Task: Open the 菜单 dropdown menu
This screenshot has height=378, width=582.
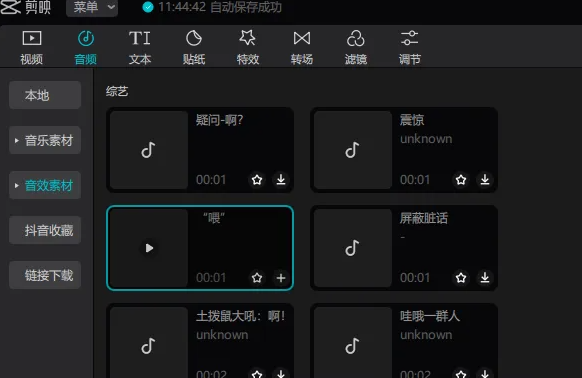Action: point(92,7)
